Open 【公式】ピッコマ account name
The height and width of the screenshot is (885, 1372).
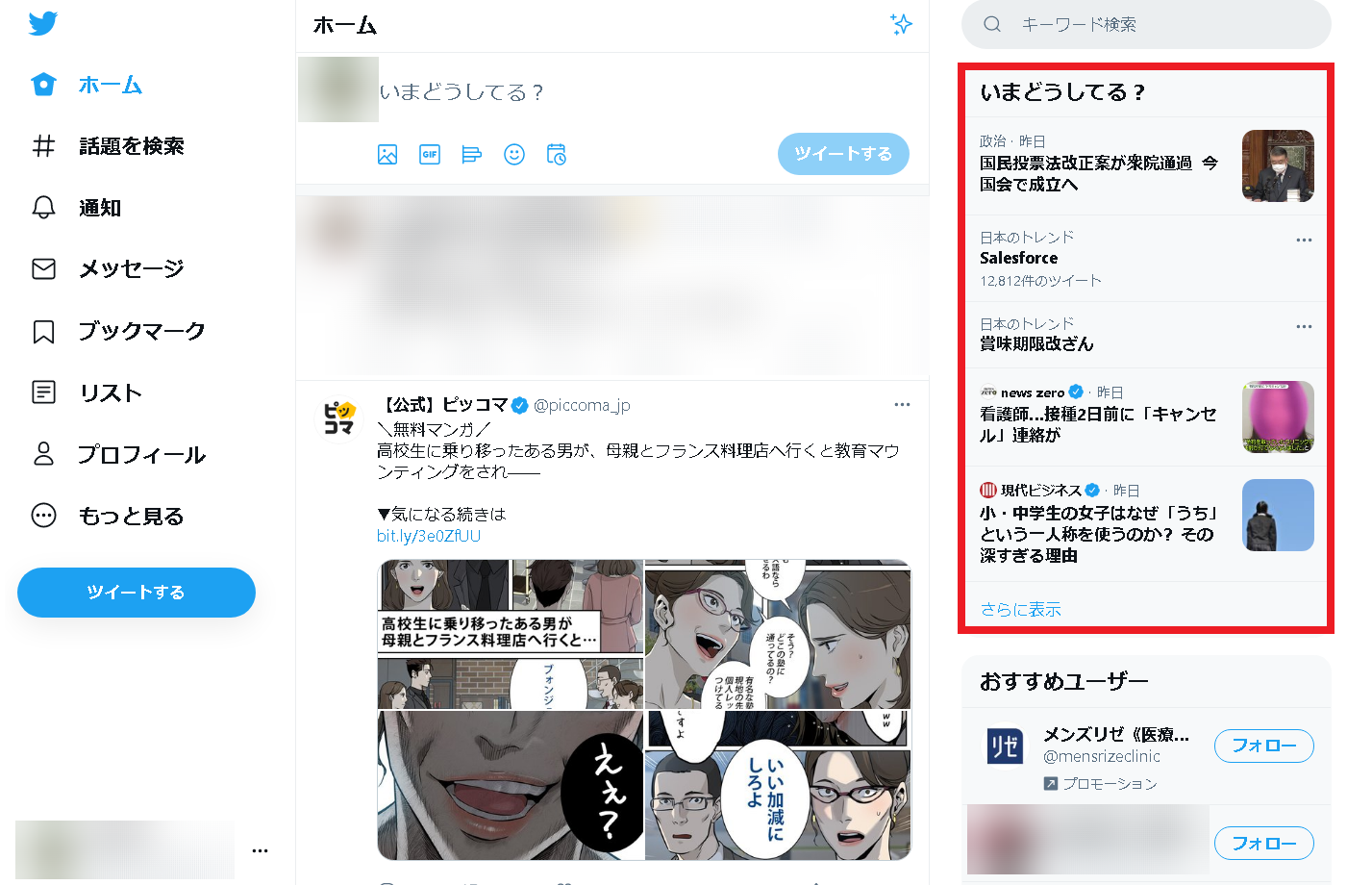444,405
